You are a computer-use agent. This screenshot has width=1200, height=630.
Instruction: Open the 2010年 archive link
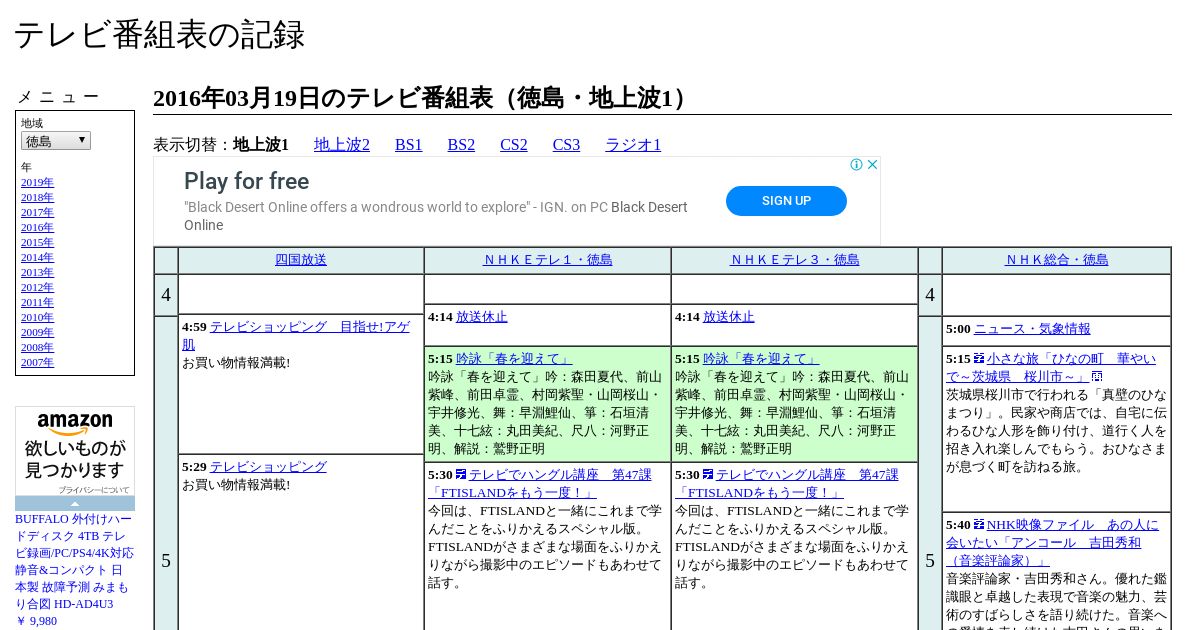coord(37,318)
